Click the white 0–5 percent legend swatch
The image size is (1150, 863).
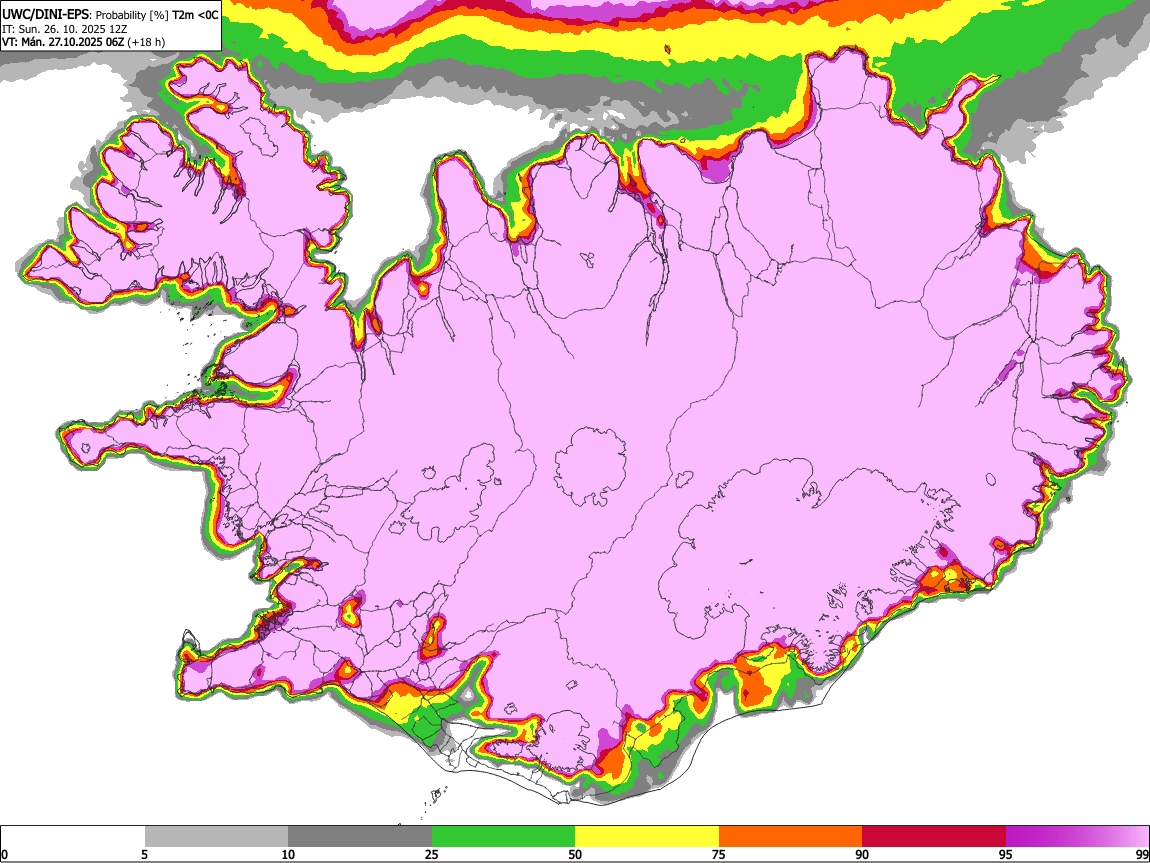tap(73, 837)
